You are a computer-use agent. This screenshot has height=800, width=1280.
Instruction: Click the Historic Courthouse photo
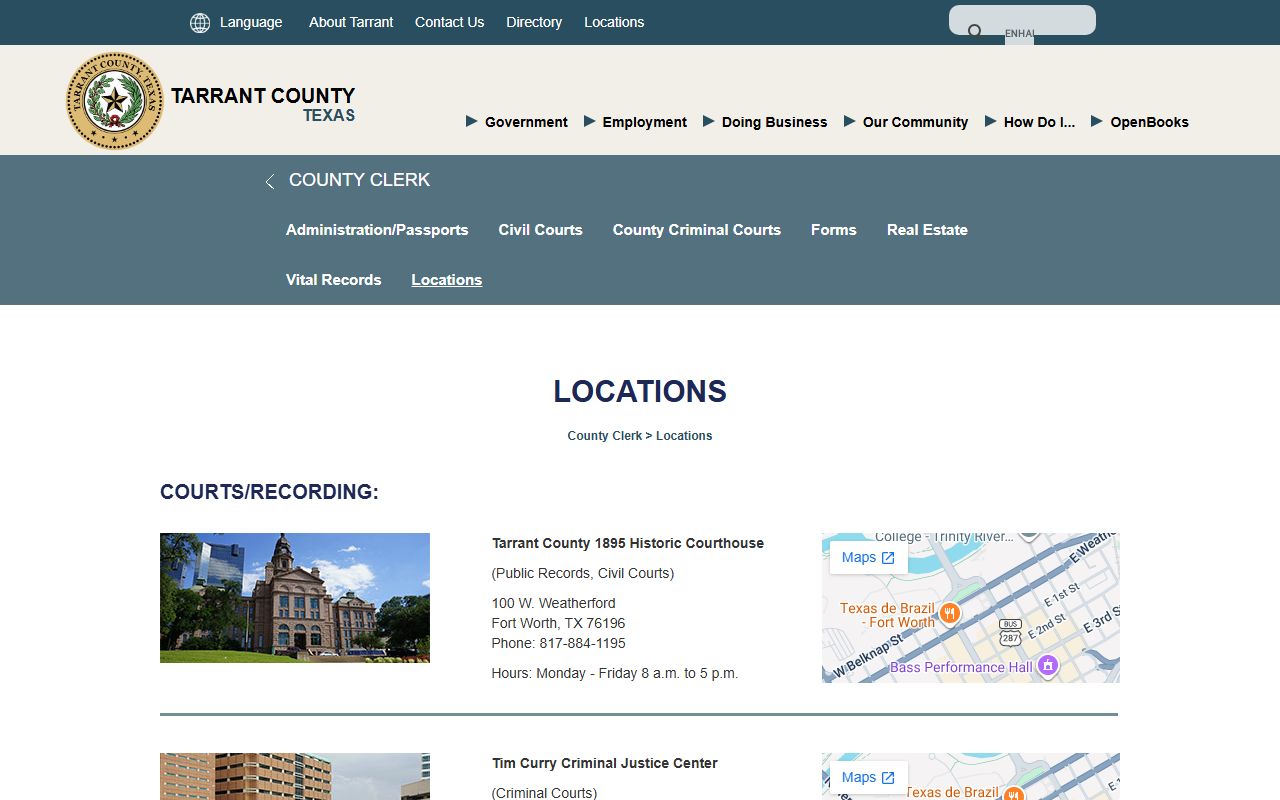tap(295, 598)
